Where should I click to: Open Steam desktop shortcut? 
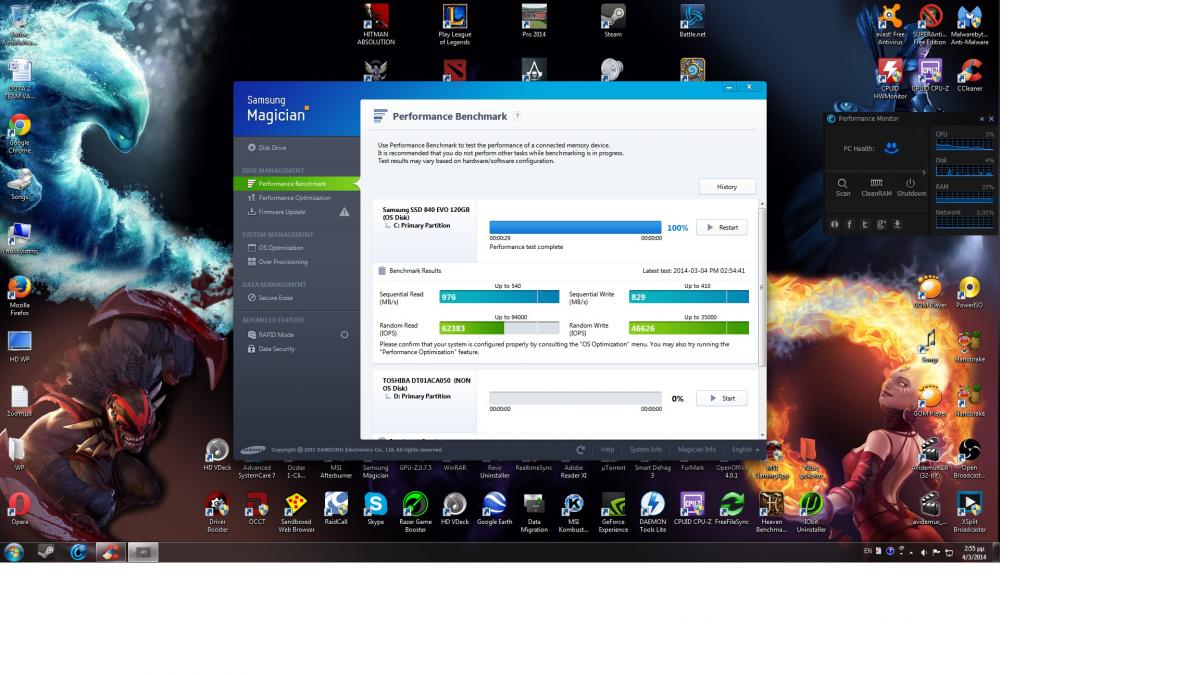[x=613, y=21]
